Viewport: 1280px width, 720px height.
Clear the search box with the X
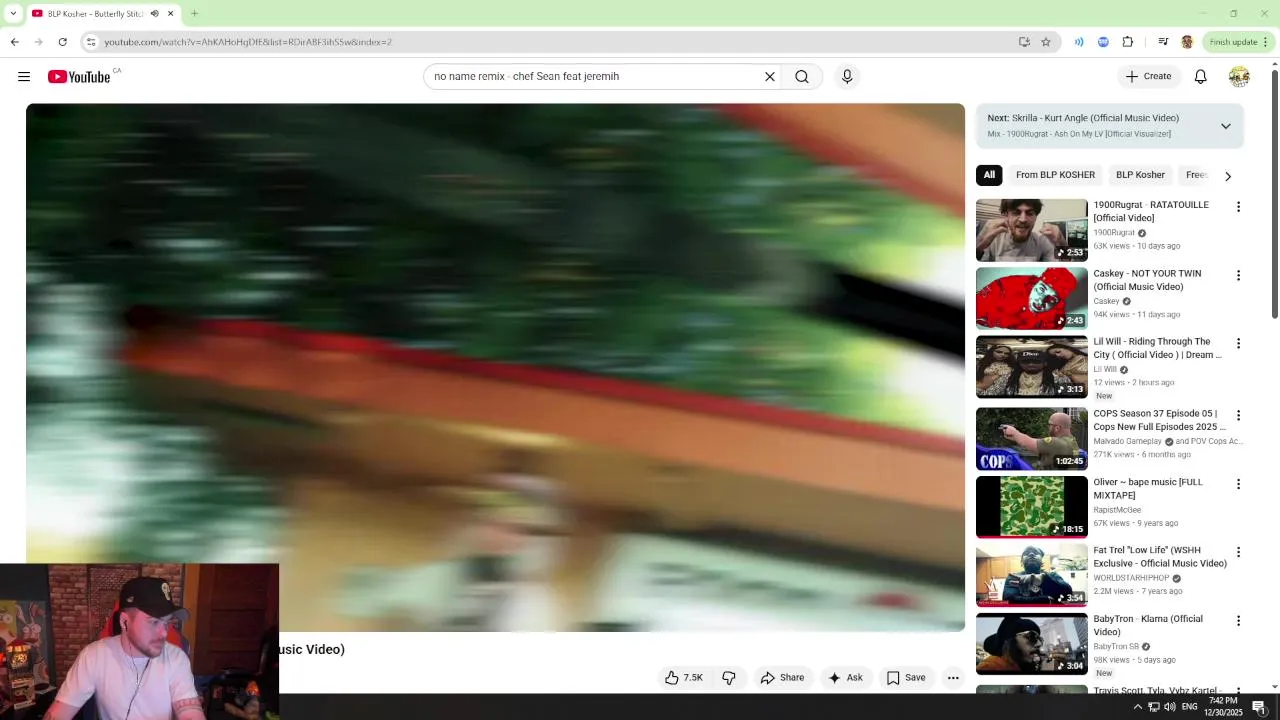pyautogui.click(x=770, y=77)
